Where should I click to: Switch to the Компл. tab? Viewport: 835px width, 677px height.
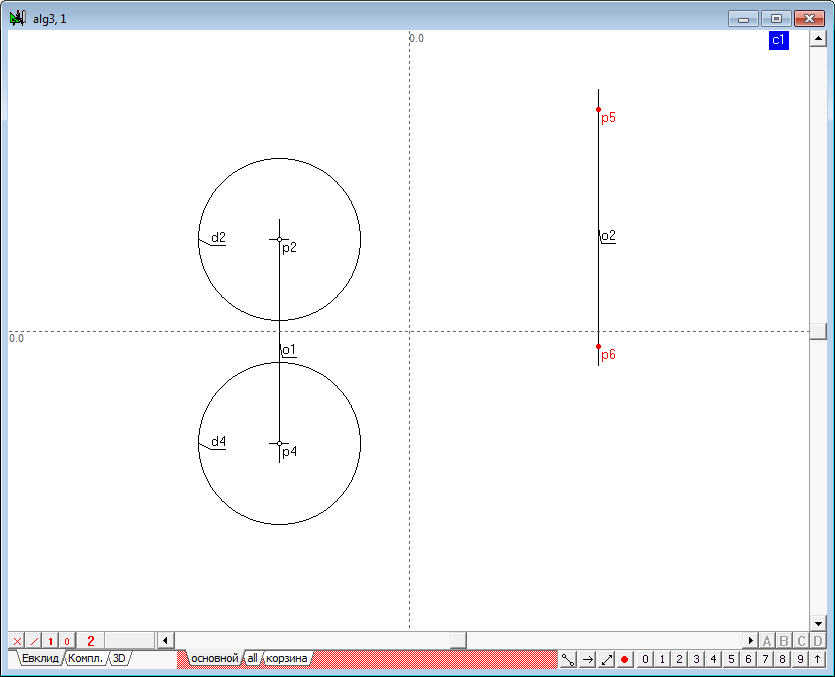(x=85, y=658)
